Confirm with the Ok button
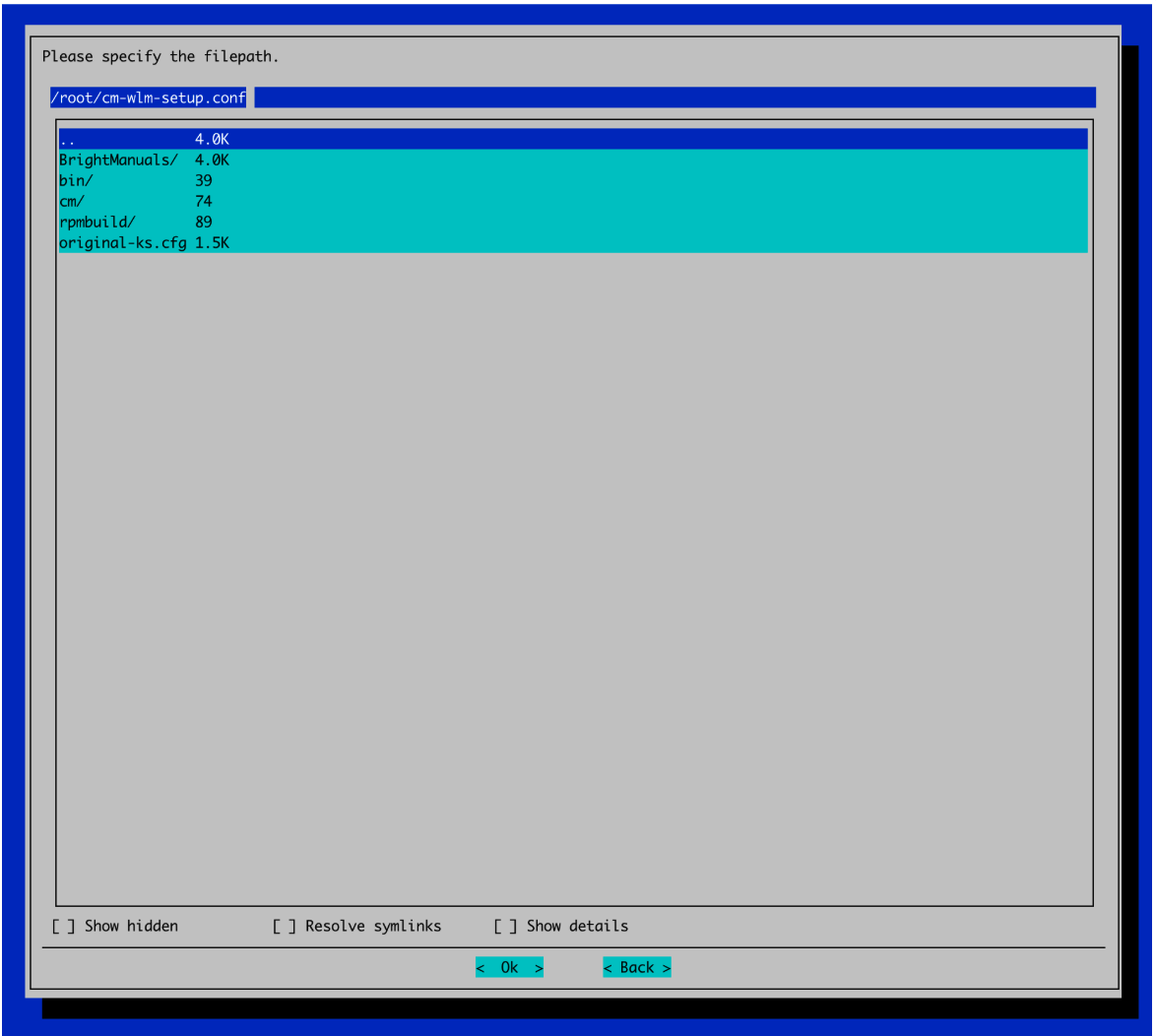 click(x=509, y=967)
